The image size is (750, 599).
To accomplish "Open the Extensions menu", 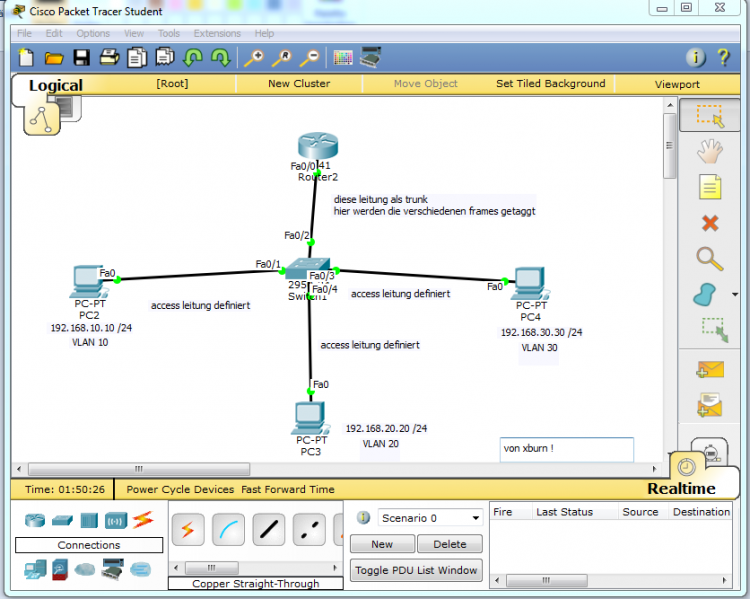I will (x=217, y=33).
